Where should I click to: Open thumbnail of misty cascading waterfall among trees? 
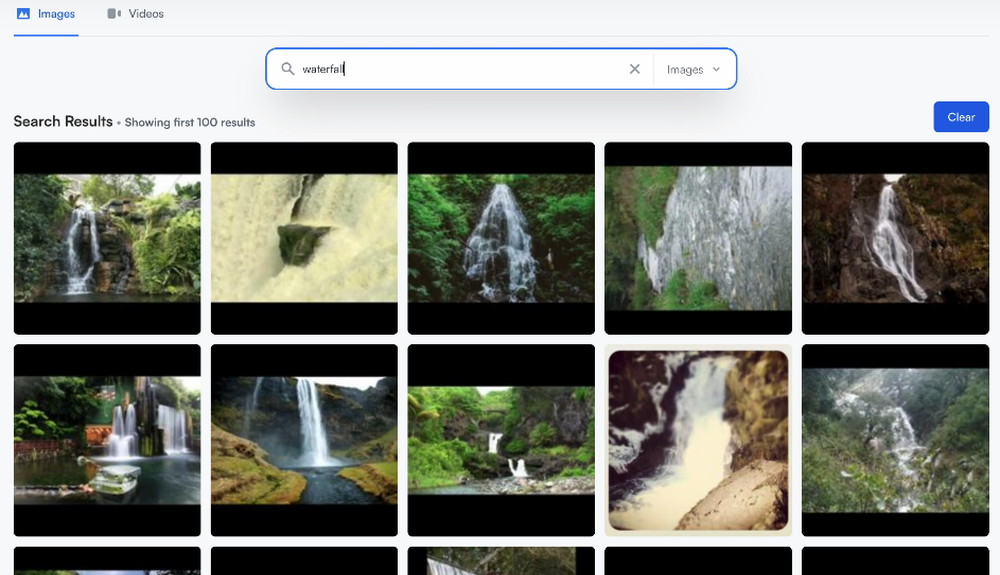(895, 440)
